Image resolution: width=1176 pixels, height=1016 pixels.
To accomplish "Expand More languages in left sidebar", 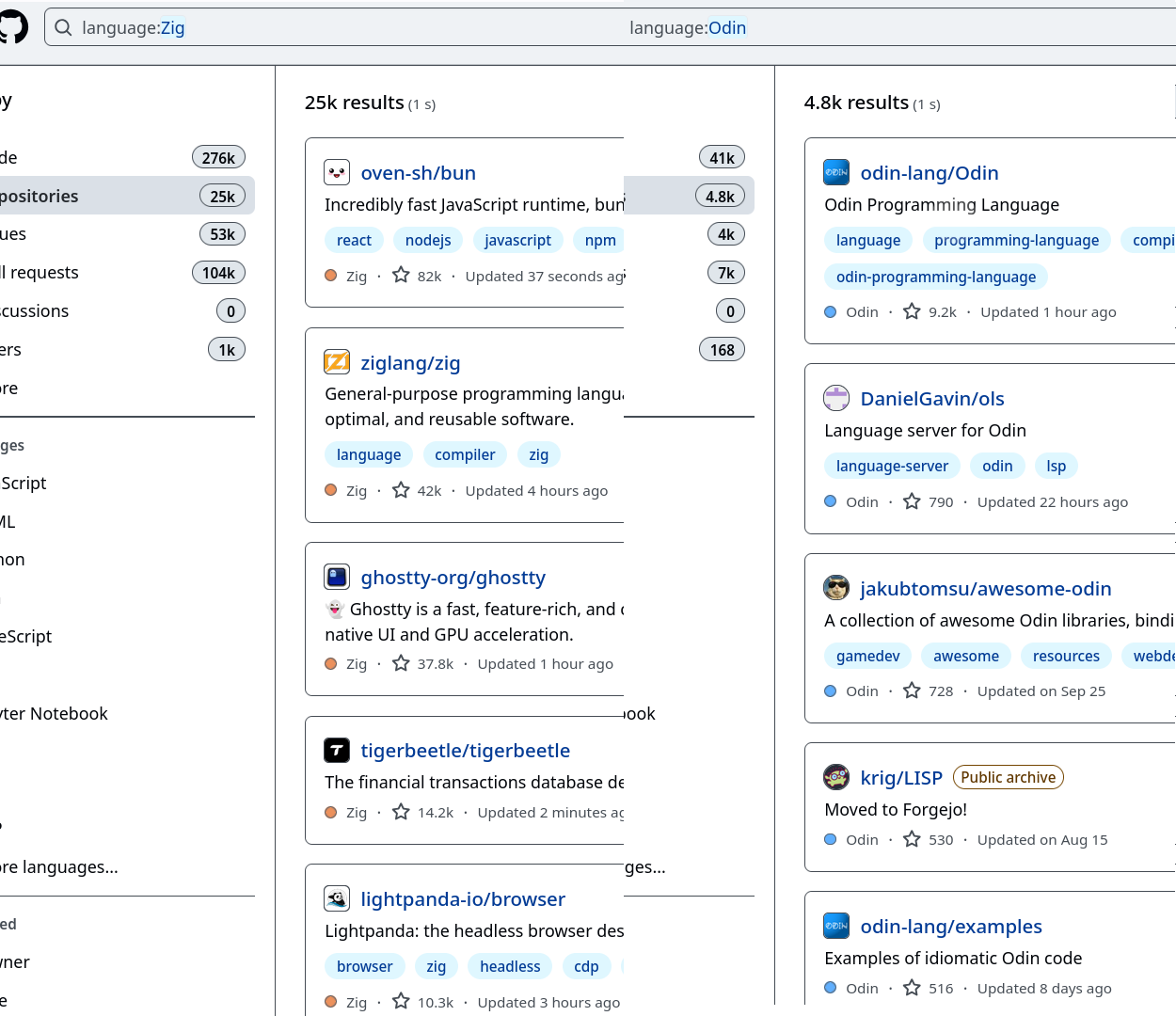I will [x=59, y=866].
